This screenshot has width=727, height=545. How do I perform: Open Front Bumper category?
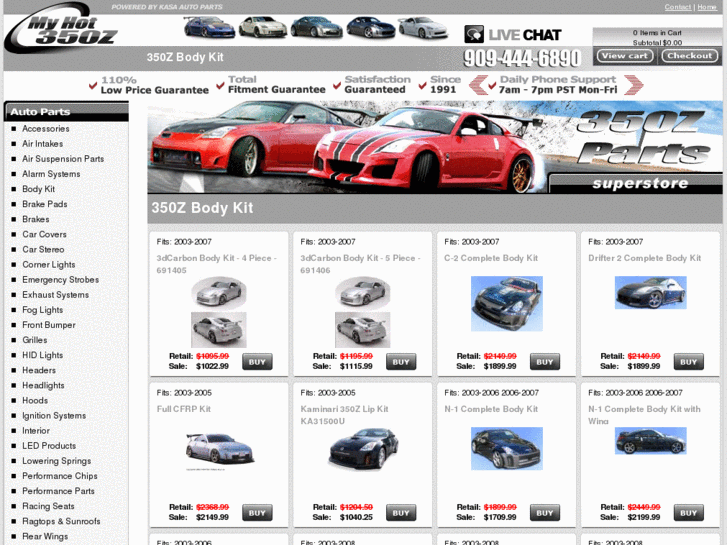click(49, 325)
